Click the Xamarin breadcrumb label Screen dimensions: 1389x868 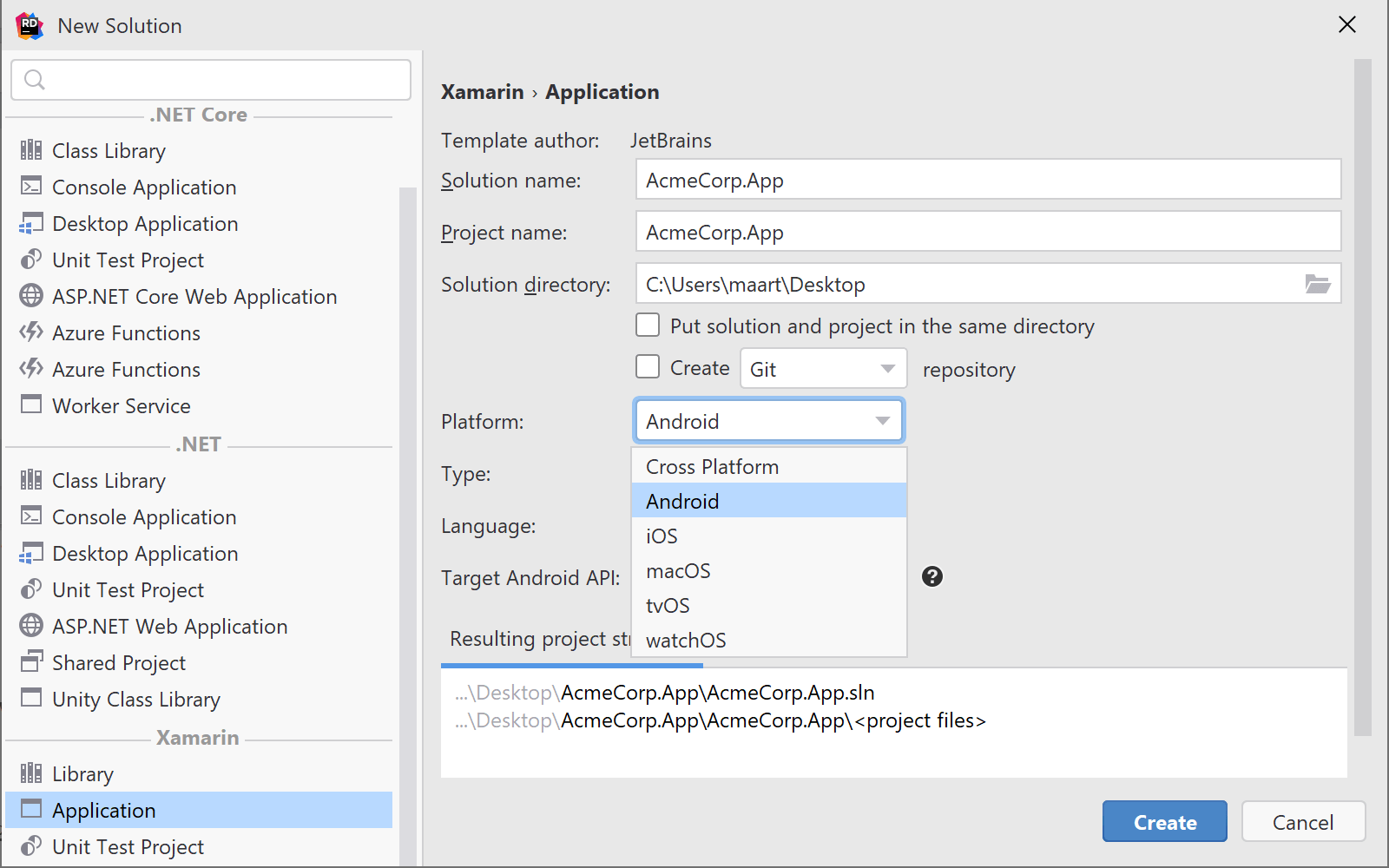coord(483,92)
